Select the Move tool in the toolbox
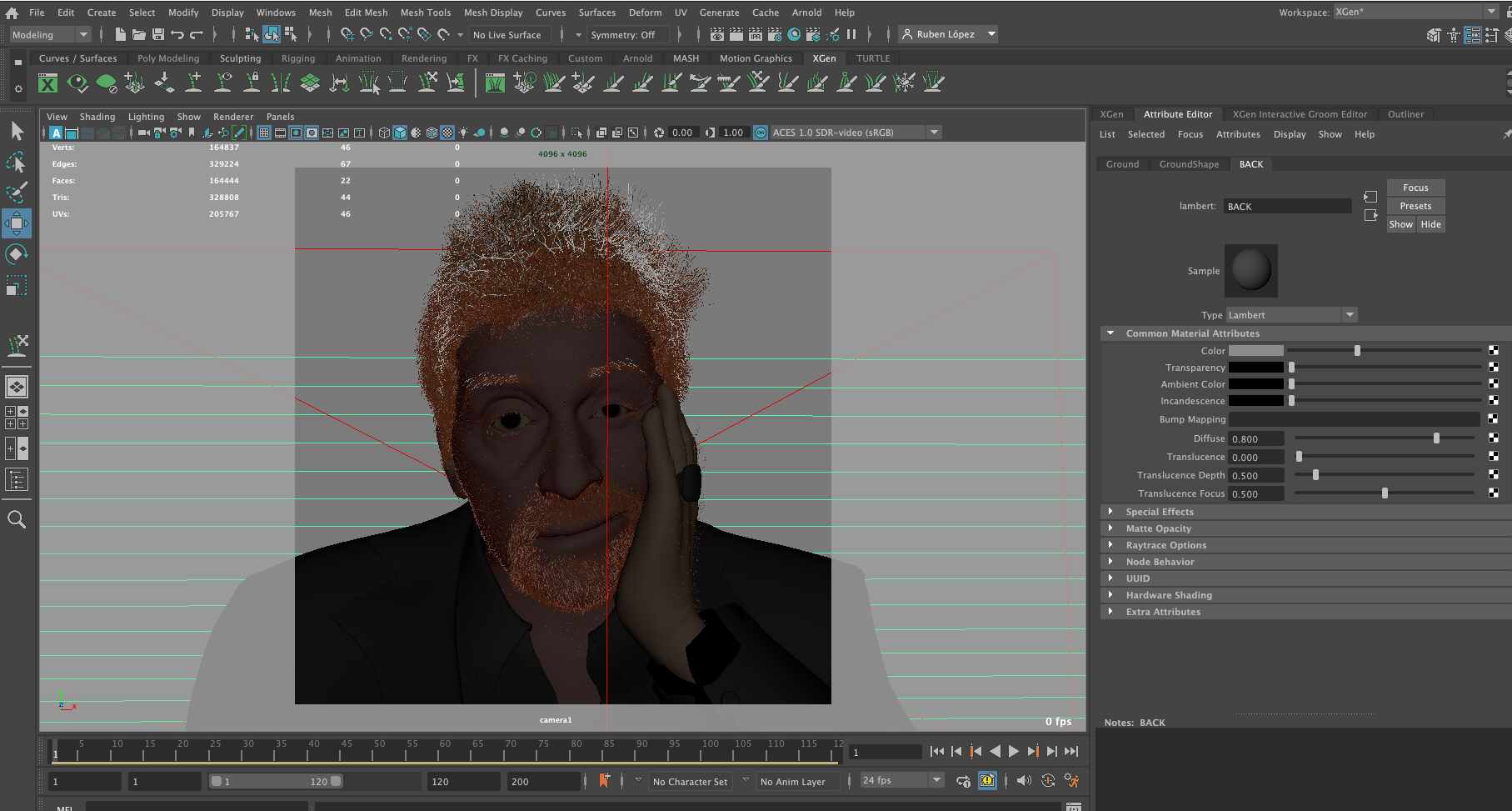Screen dimensions: 1512x811 click(x=17, y=223)
